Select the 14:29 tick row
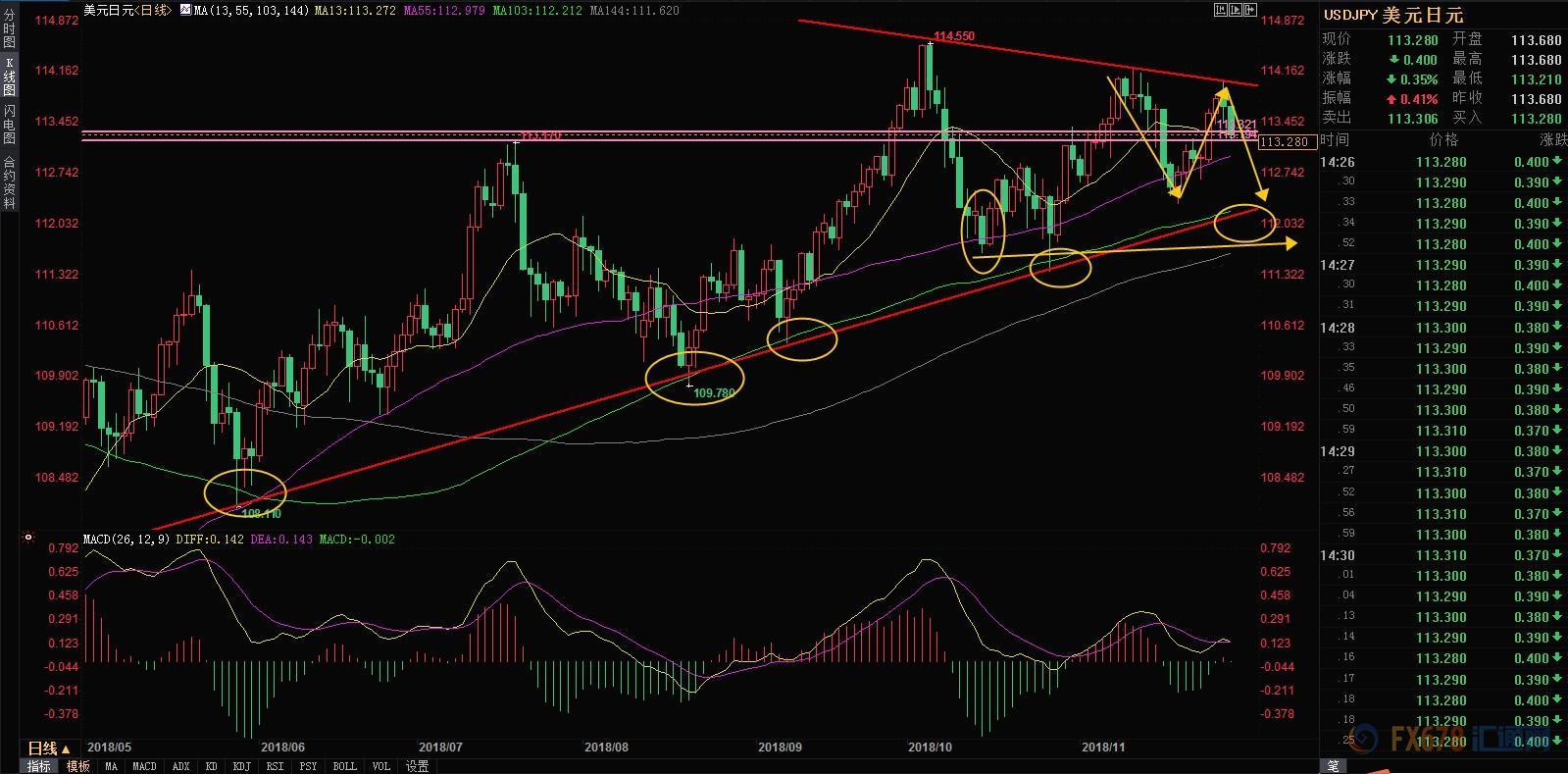The width and height of the screenshot is (1568, 774). tap(1443, 451)
